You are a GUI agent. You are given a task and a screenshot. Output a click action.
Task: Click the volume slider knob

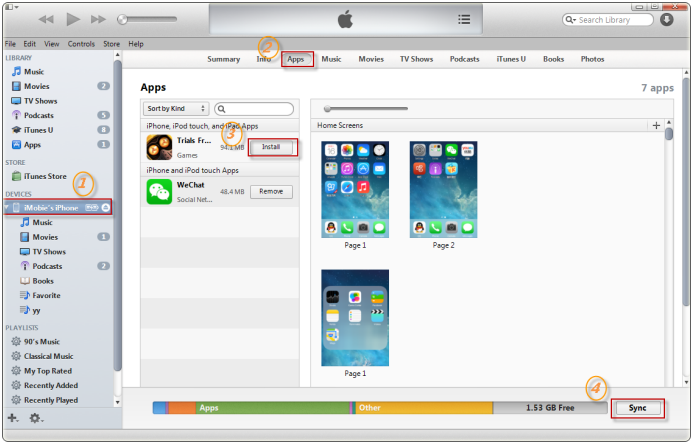[x=122, y=19]
